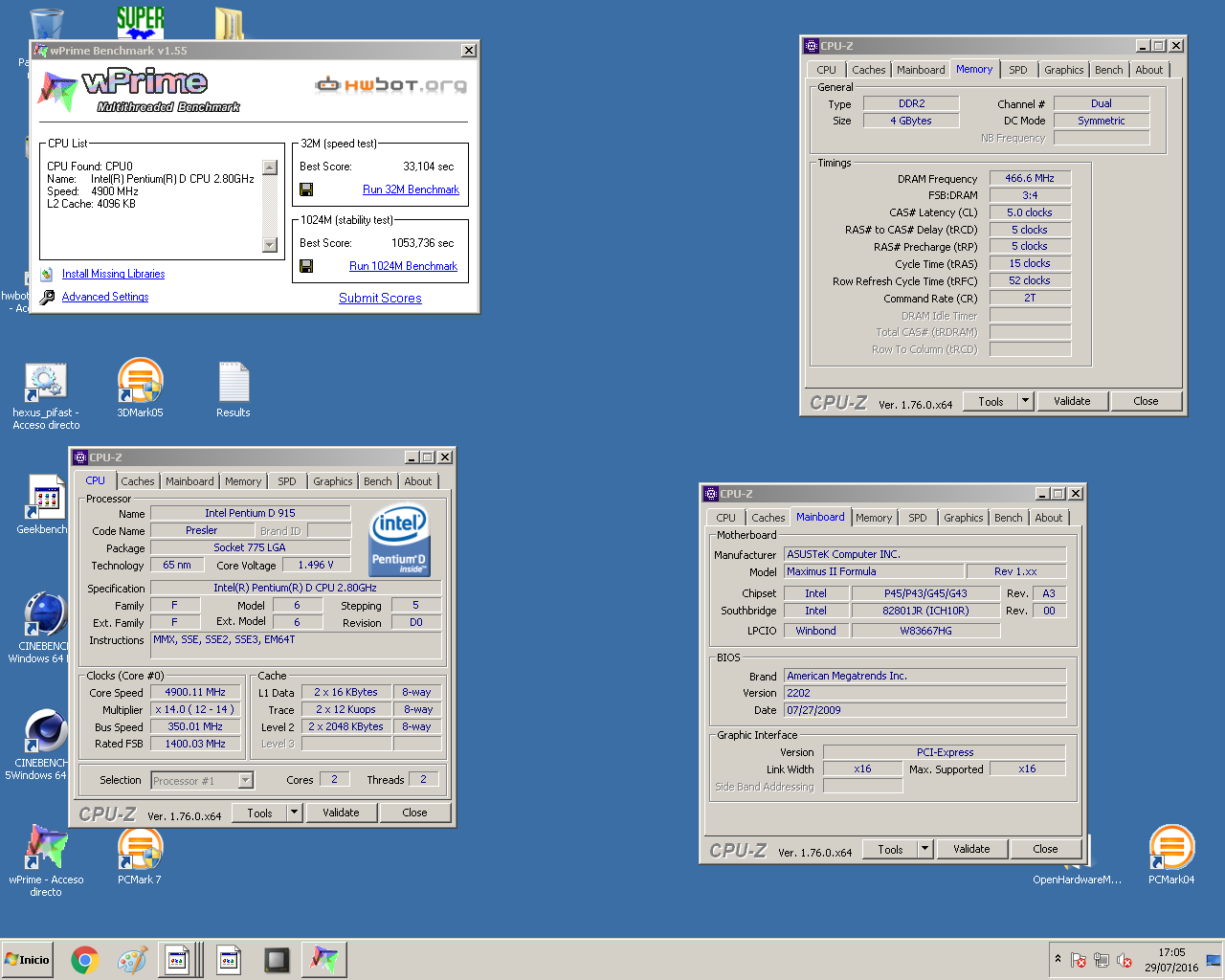
Task: Open the Processor #1 selection dropdown
Action: 245,781
